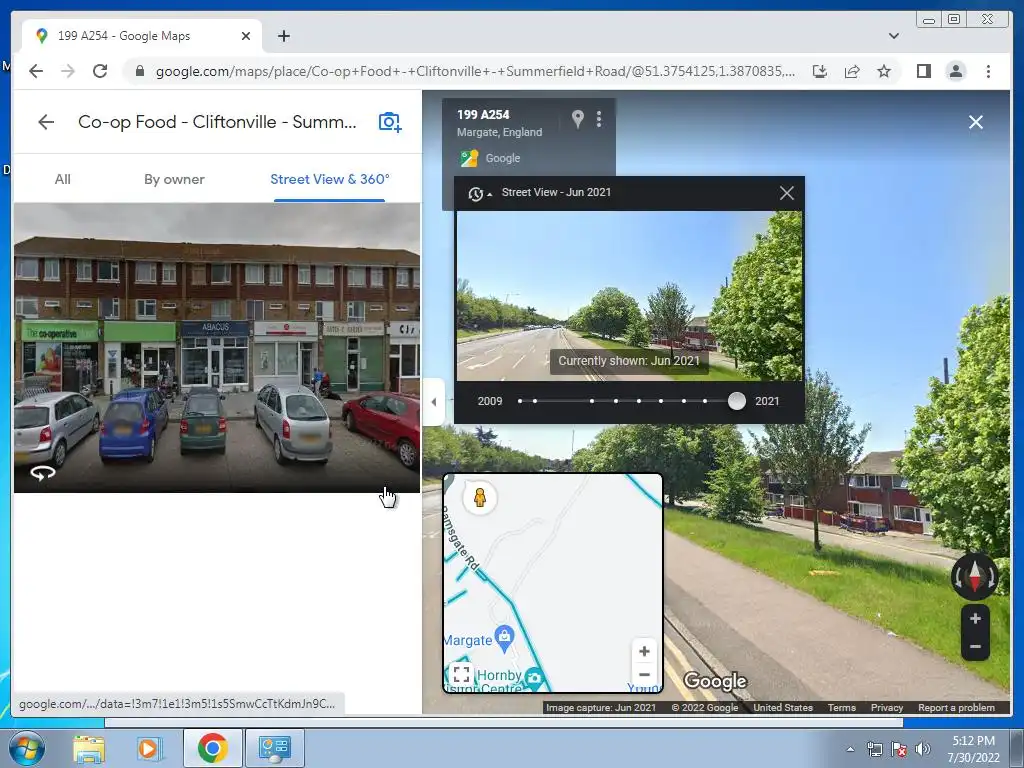Collapse the side panel with the arrow

pos(433,402)
